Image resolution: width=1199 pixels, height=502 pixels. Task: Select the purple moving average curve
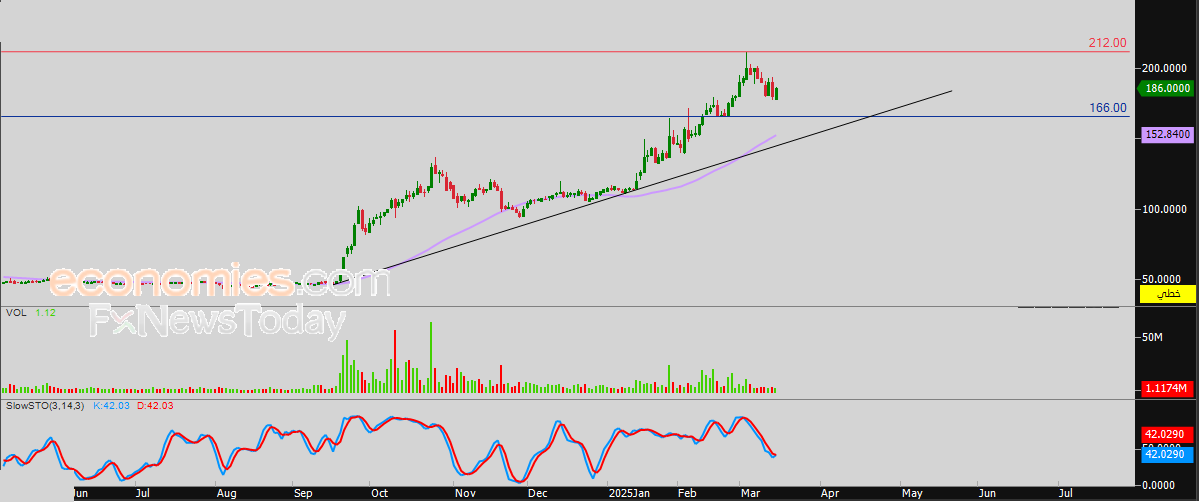click(459, 233)
